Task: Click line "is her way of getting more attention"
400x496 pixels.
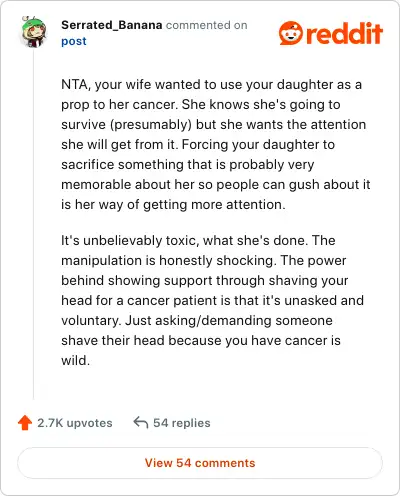Action: [173, 204]
